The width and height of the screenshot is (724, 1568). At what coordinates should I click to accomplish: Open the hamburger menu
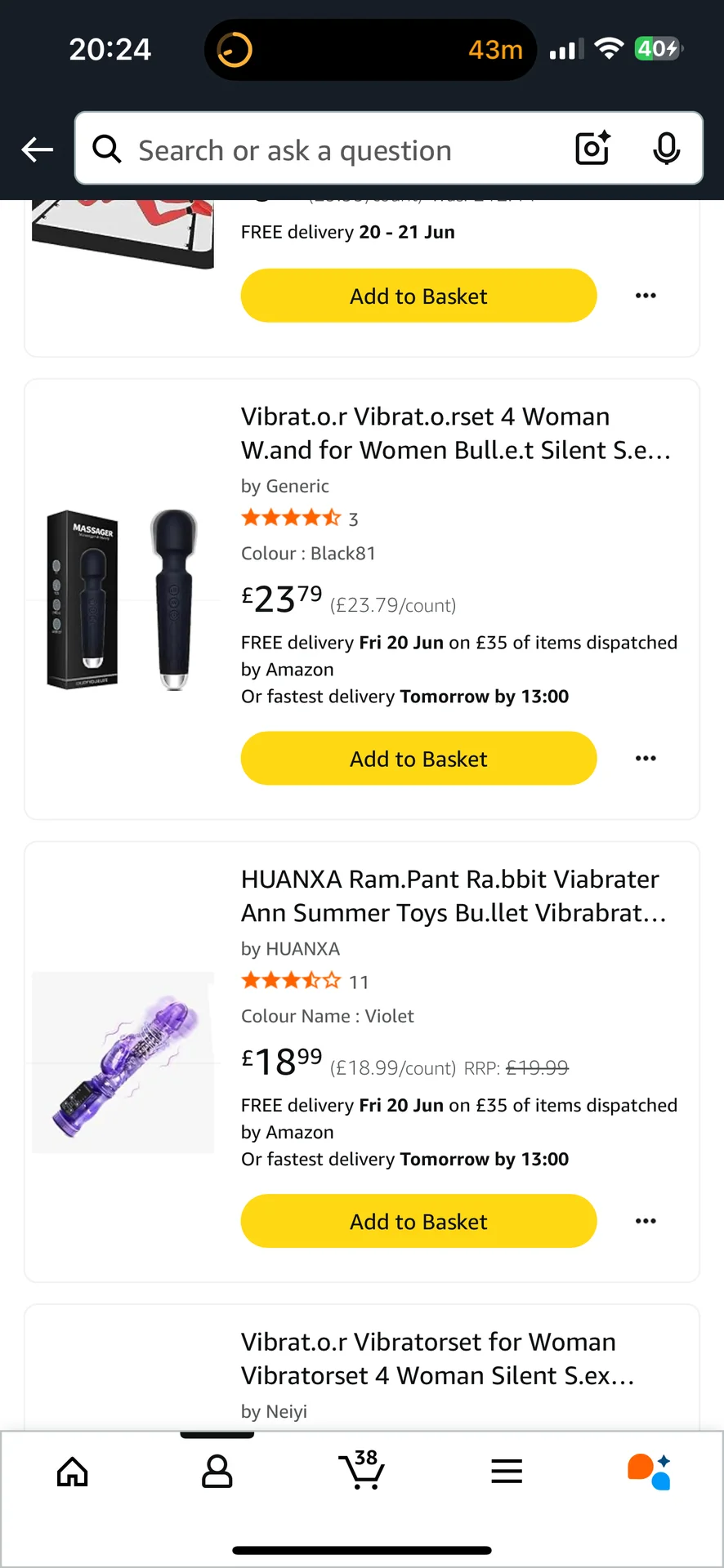[x=507, y=1472]
